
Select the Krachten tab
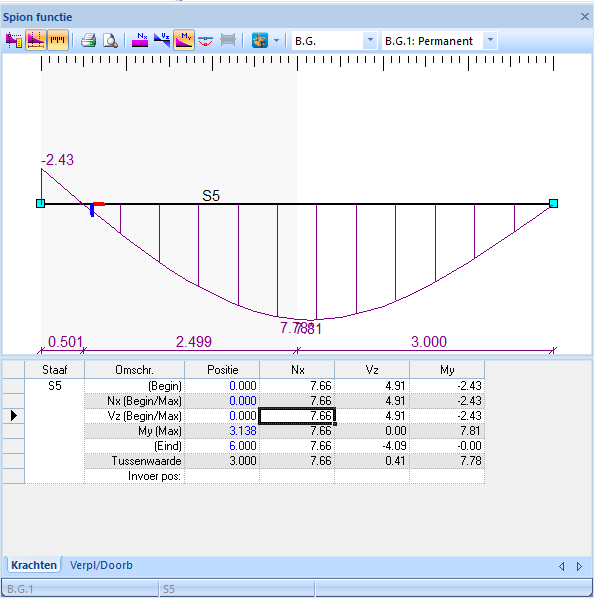(x=34, y=565)
